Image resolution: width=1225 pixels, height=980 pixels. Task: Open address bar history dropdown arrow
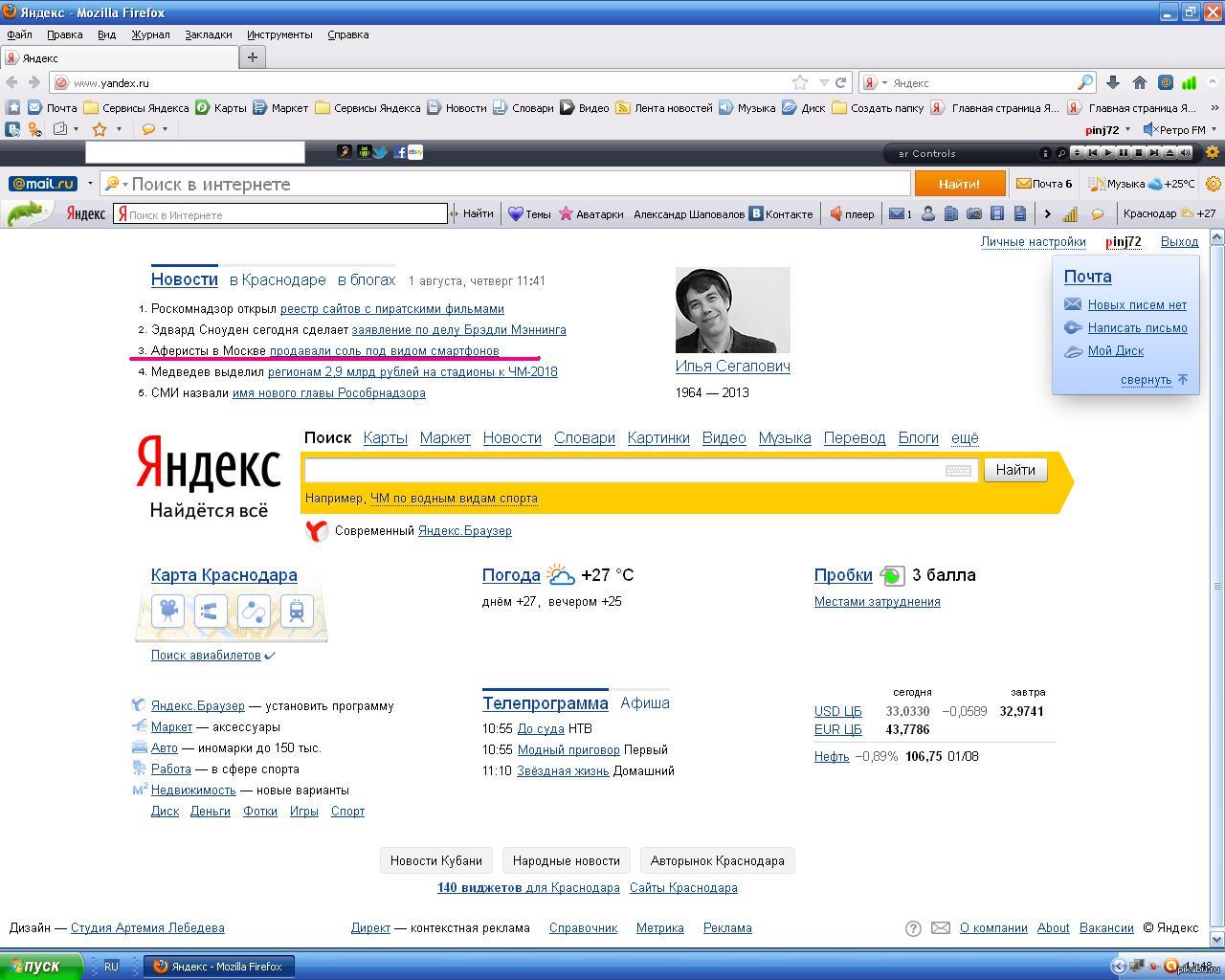(824, 83)
